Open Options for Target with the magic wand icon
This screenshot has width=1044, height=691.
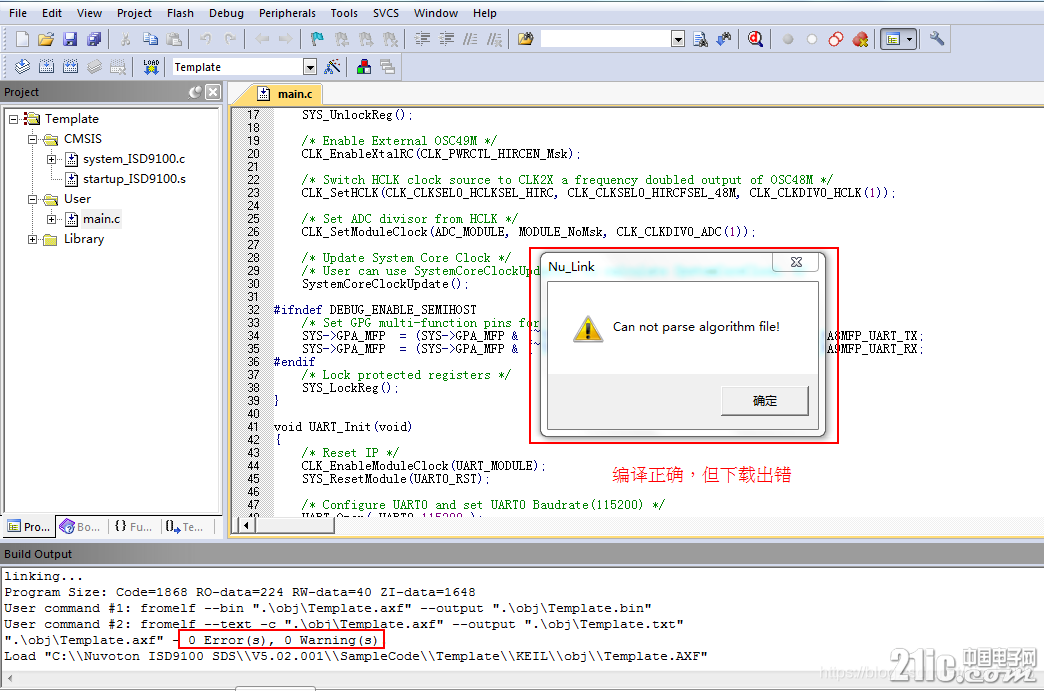pyautogui.click(x=332, y=67)
